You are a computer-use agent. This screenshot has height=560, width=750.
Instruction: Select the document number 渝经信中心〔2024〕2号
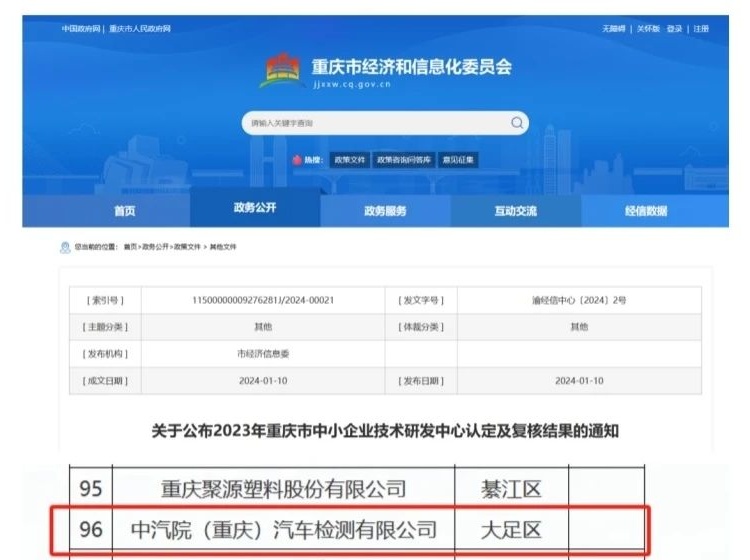click(x=579, y=300)
